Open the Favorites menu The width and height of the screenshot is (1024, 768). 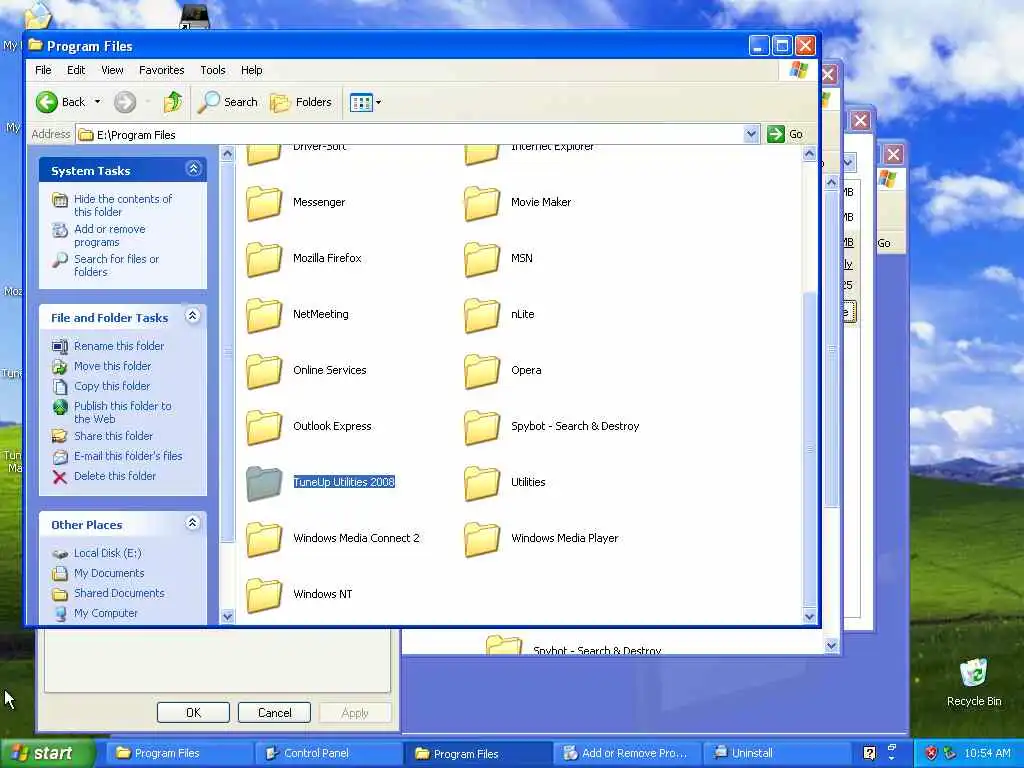161,70
